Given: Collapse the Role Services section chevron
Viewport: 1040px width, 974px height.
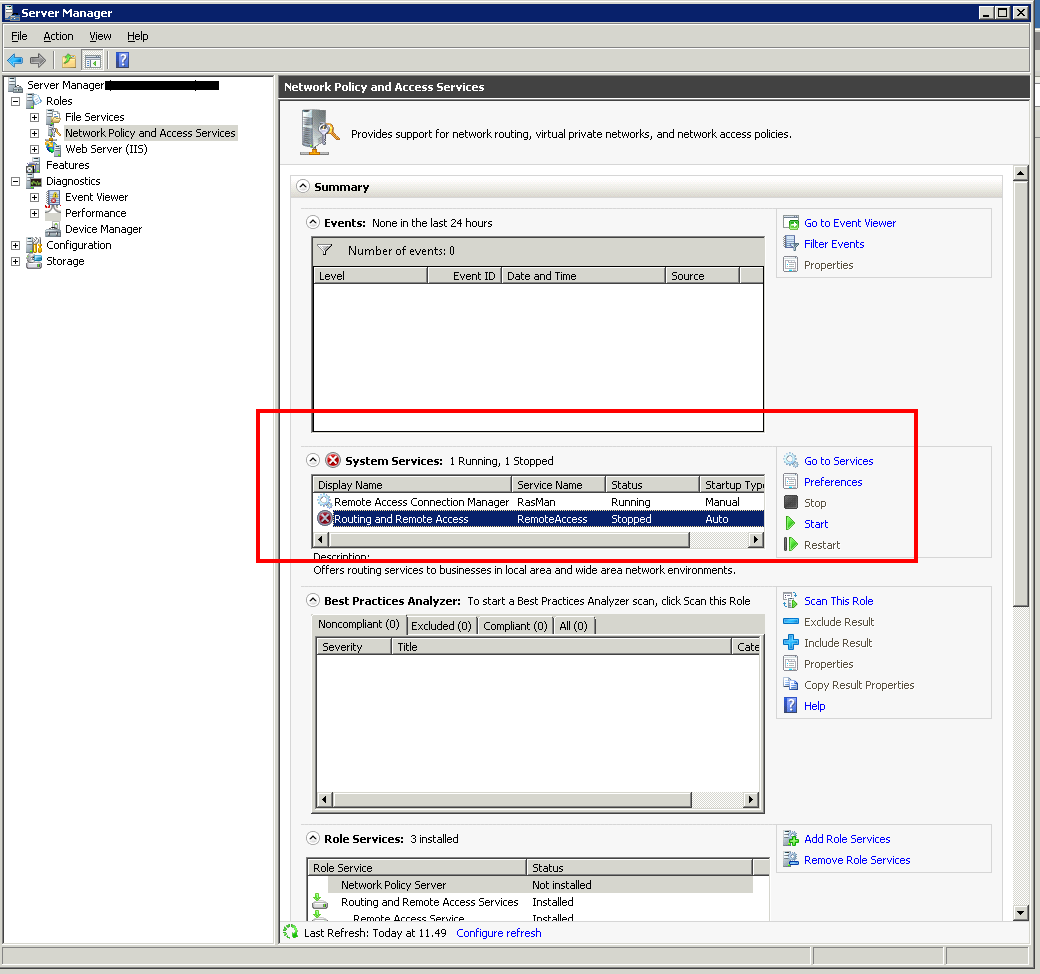Looking at the screenshot, I should (313, 838).
